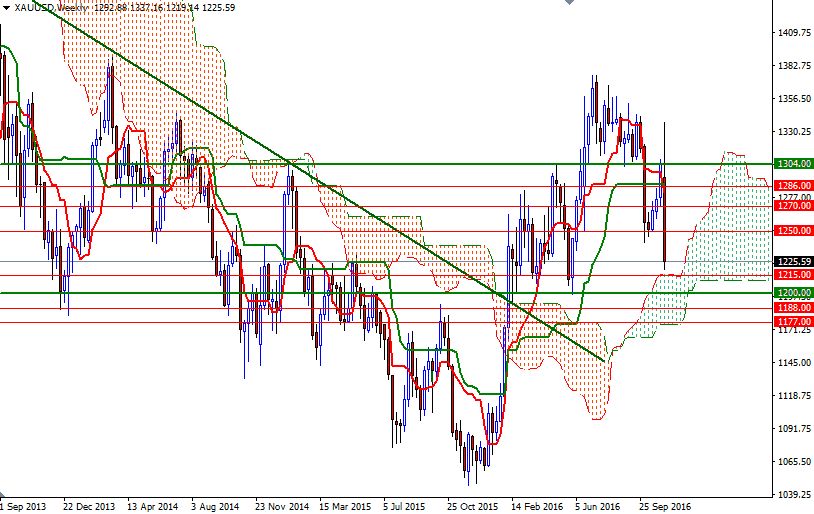Select the current price 1225.59 tag

[792, 261]
